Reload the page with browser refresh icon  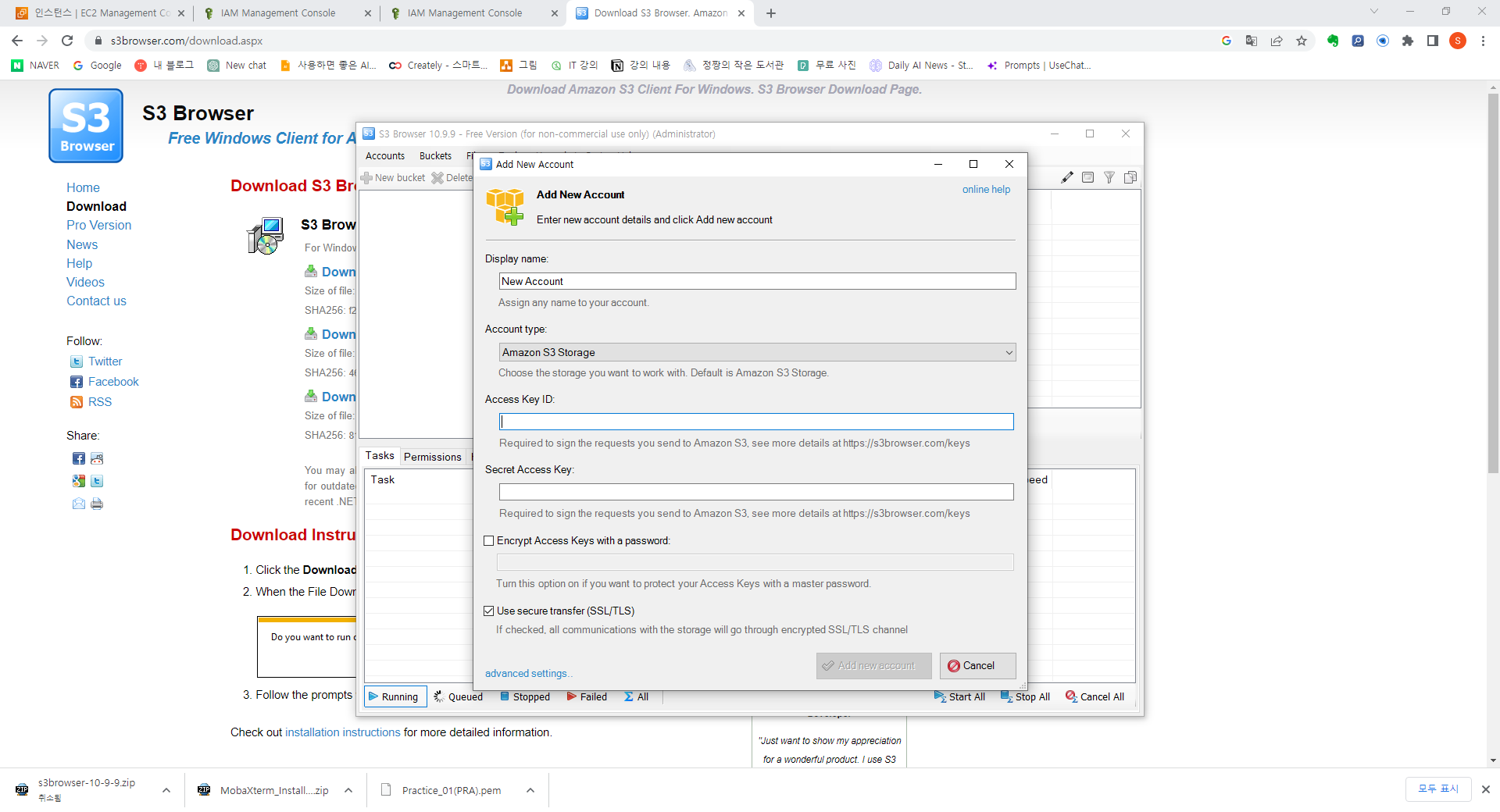[67, 41]
